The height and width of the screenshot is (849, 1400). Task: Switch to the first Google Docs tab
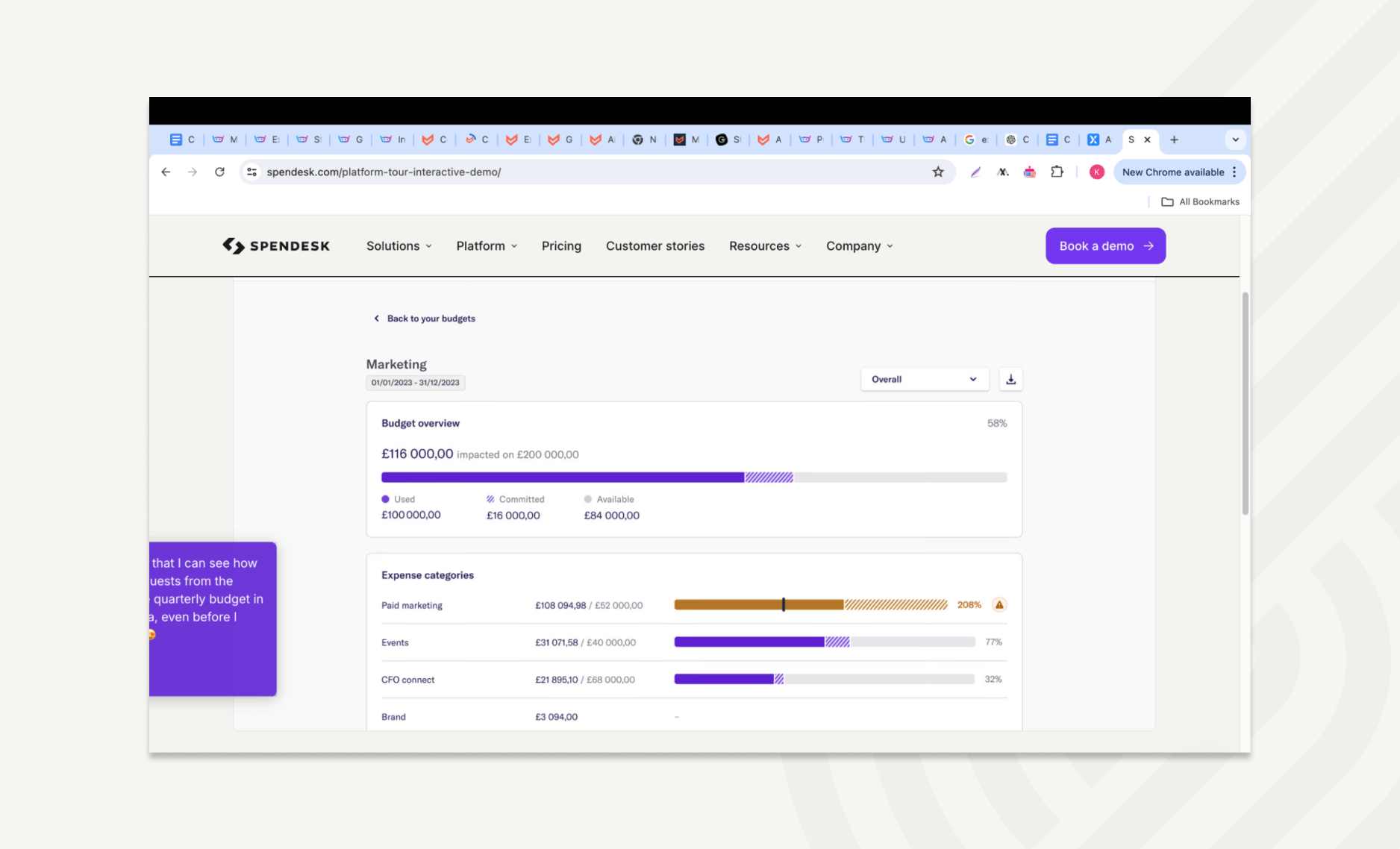(x=182, y=140)
